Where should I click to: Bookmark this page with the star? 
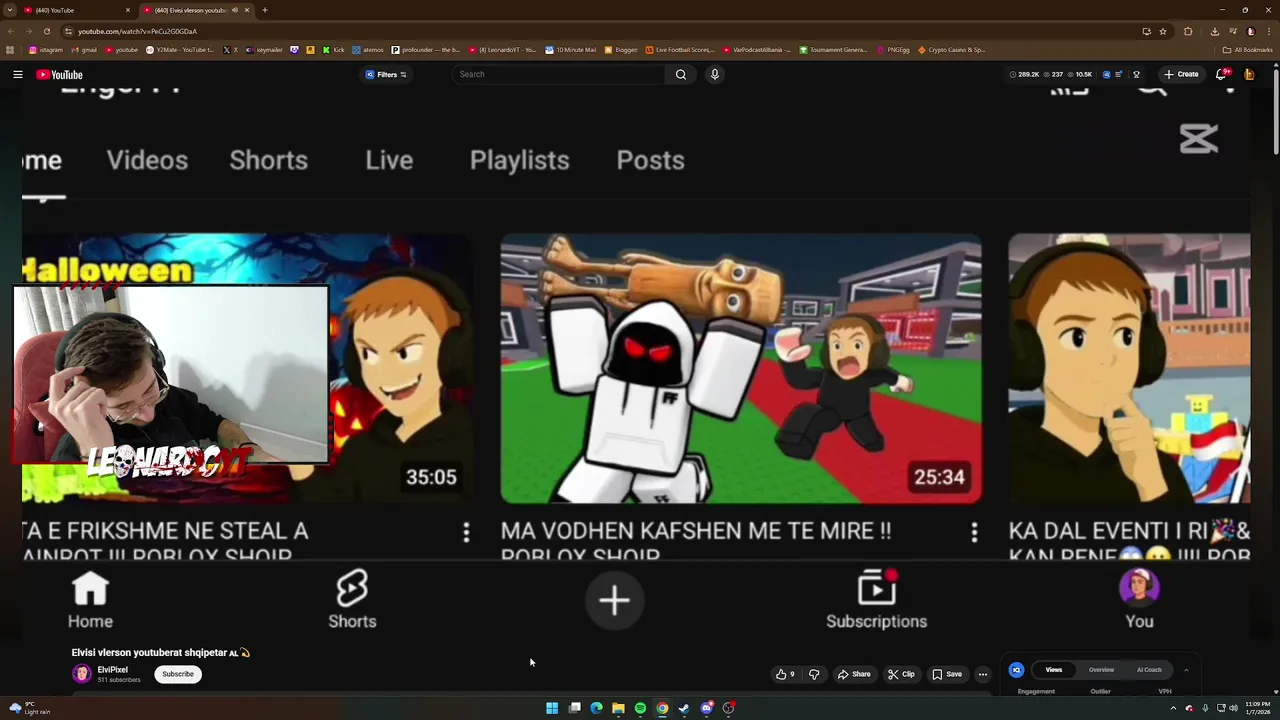(x=1163, y=31)
